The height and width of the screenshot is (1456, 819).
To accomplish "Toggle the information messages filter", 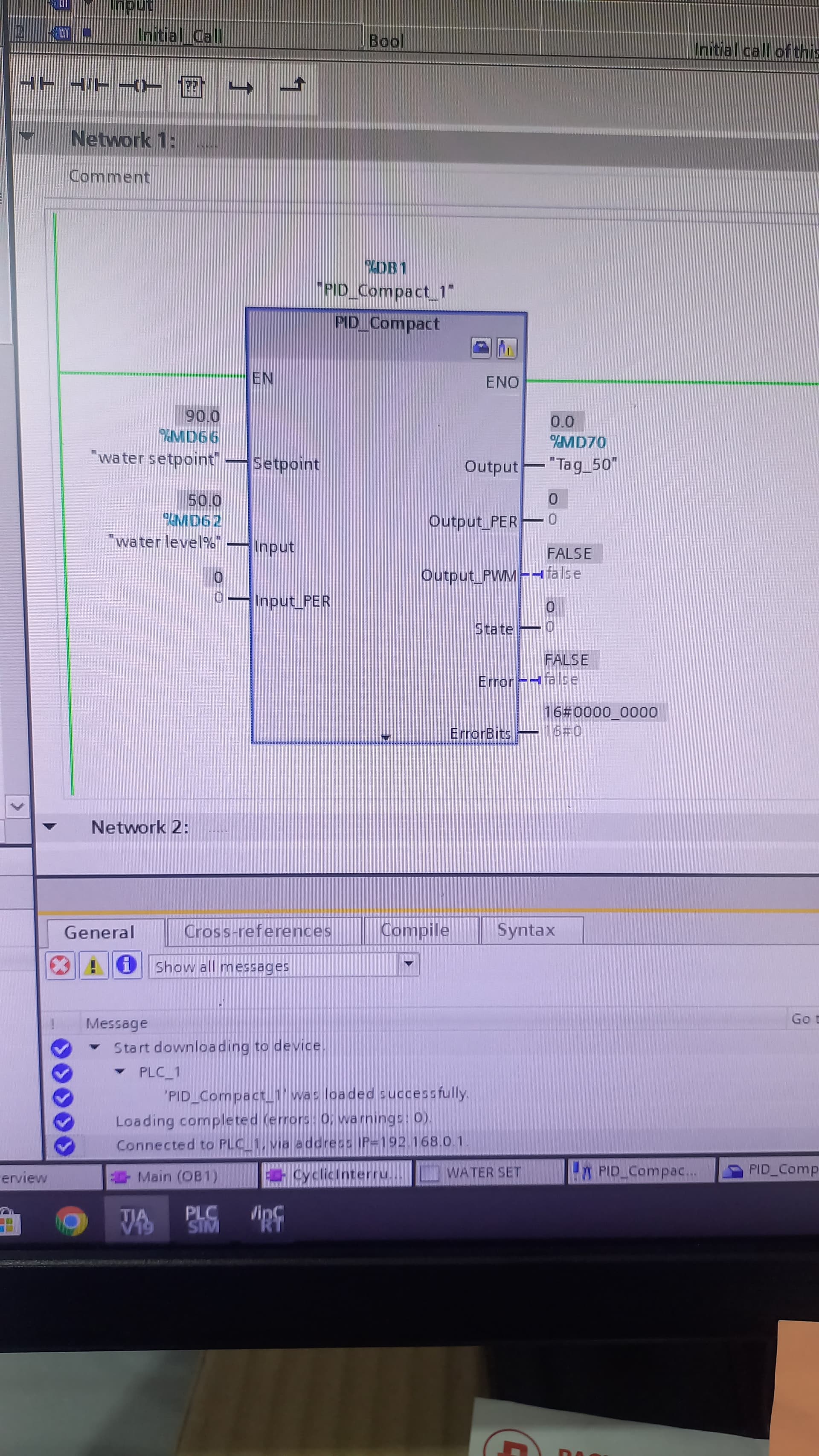I will coord(127,964).
